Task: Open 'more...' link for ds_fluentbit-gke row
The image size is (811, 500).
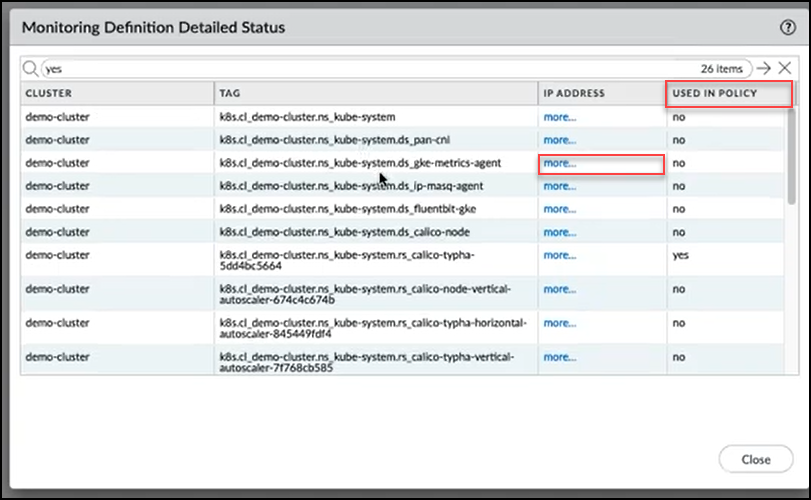Action: click(559, 209)
